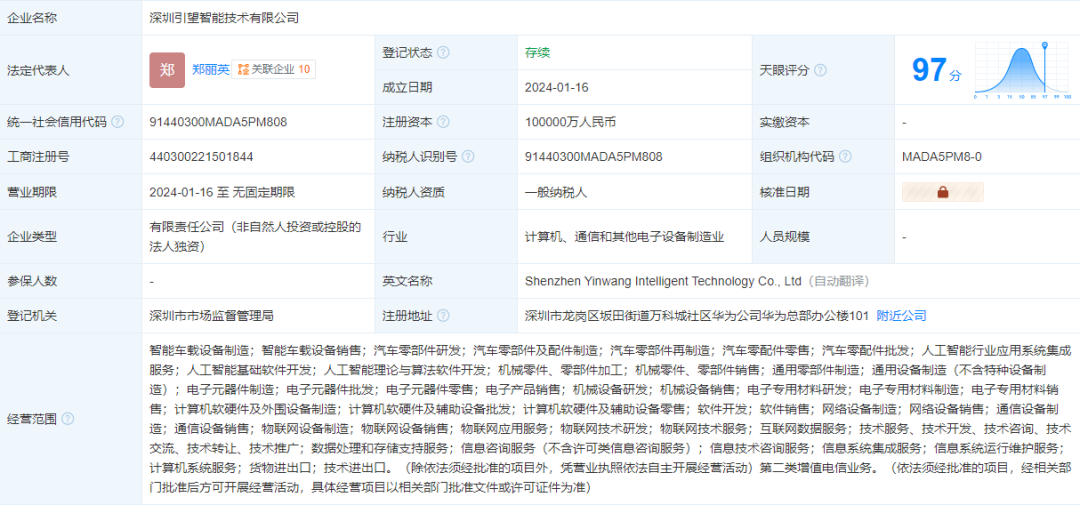The height and width of the screenshot is (505, 1080).
Task: Select the organization code MADA5PM8-0
Action: pos(941,157)
